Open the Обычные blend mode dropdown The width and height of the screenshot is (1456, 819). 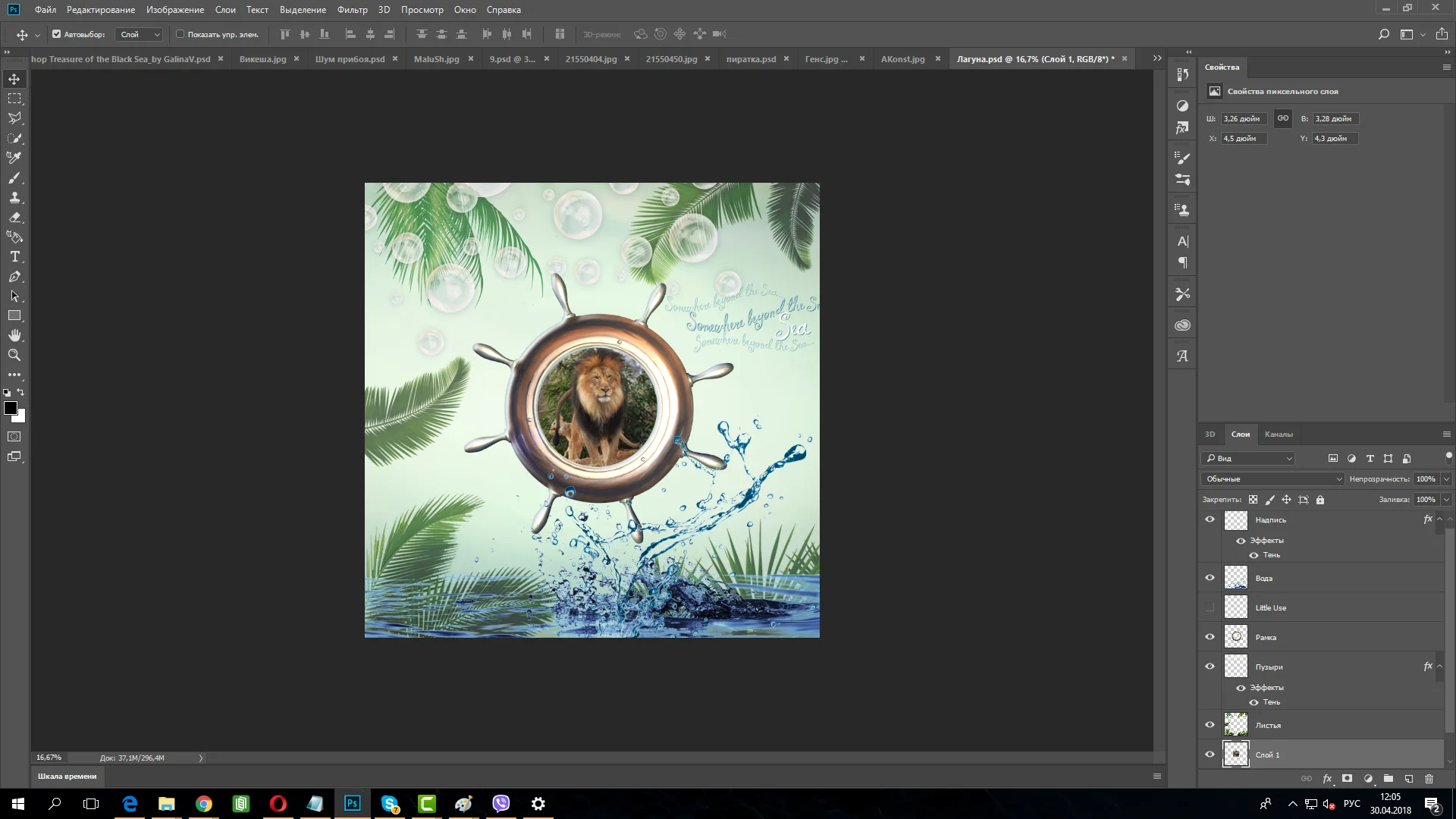tap(1273, 479)
